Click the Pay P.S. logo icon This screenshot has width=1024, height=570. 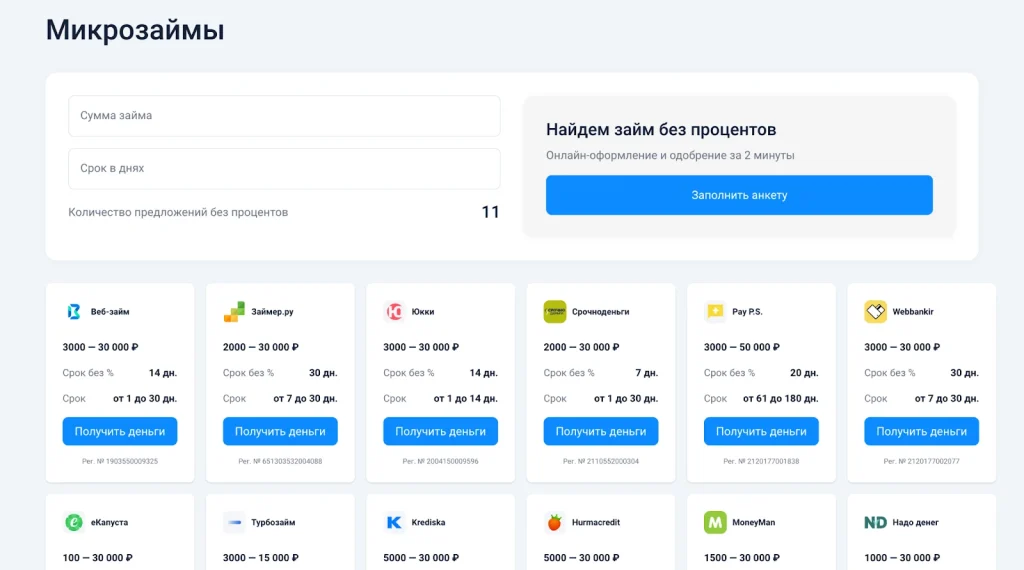715,311
